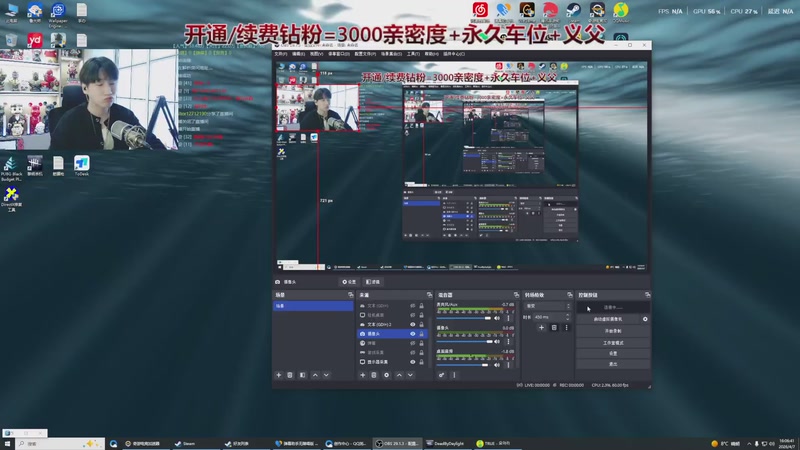800x450 pixels.
Task: Open mixer panel three-dot menu
Action: 454,375
